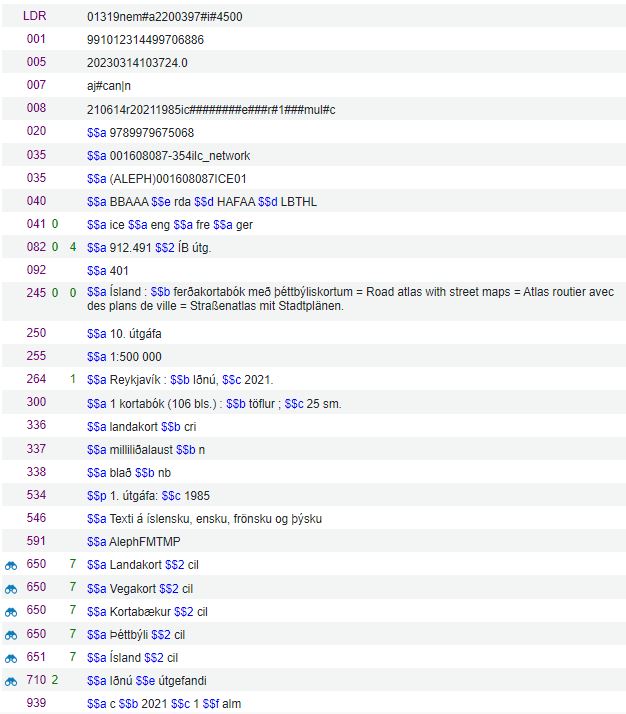This screenshot has width=626, height=714.
Task: Click binoculars icon beside 651 Ísland field
Action: tap(11, 658)
